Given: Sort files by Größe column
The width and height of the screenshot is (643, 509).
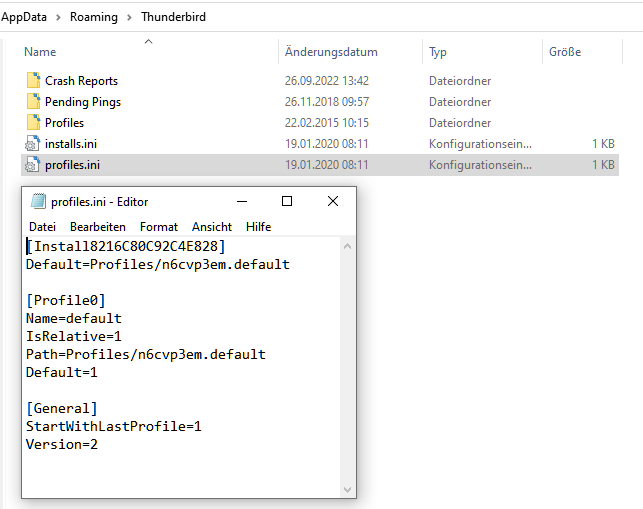Looking at the screenshot, I should (x=565, y=52).
